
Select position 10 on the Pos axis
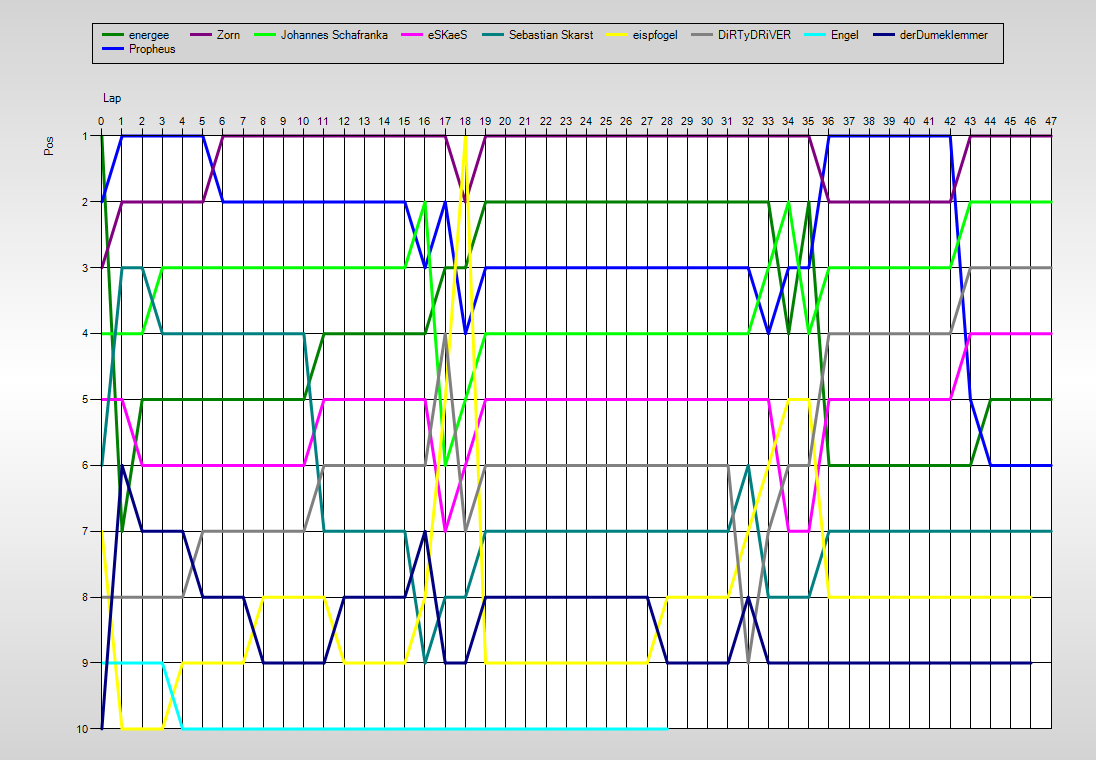[x=83, y=729]
